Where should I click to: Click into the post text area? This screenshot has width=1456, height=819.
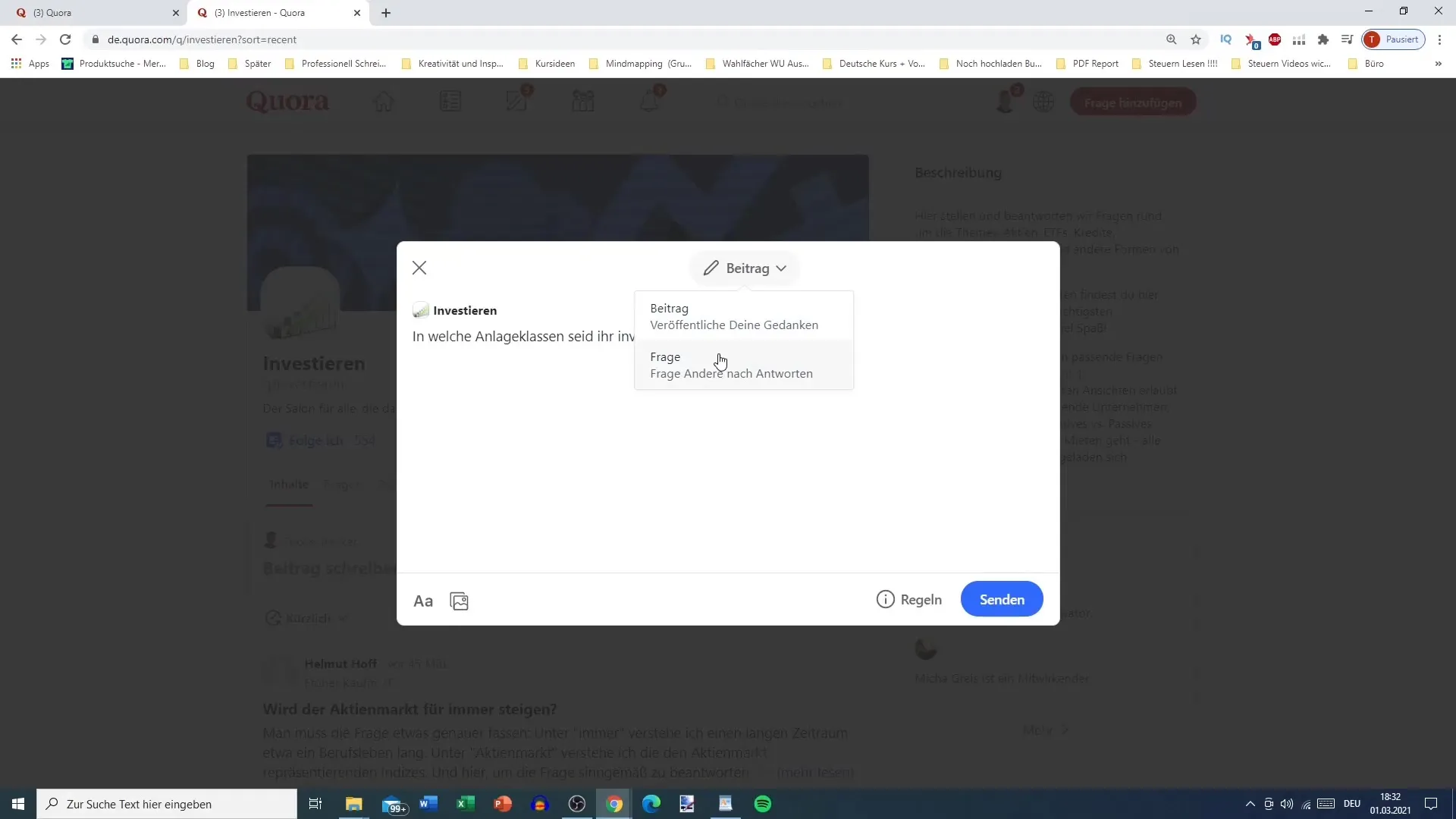[728, 447]
